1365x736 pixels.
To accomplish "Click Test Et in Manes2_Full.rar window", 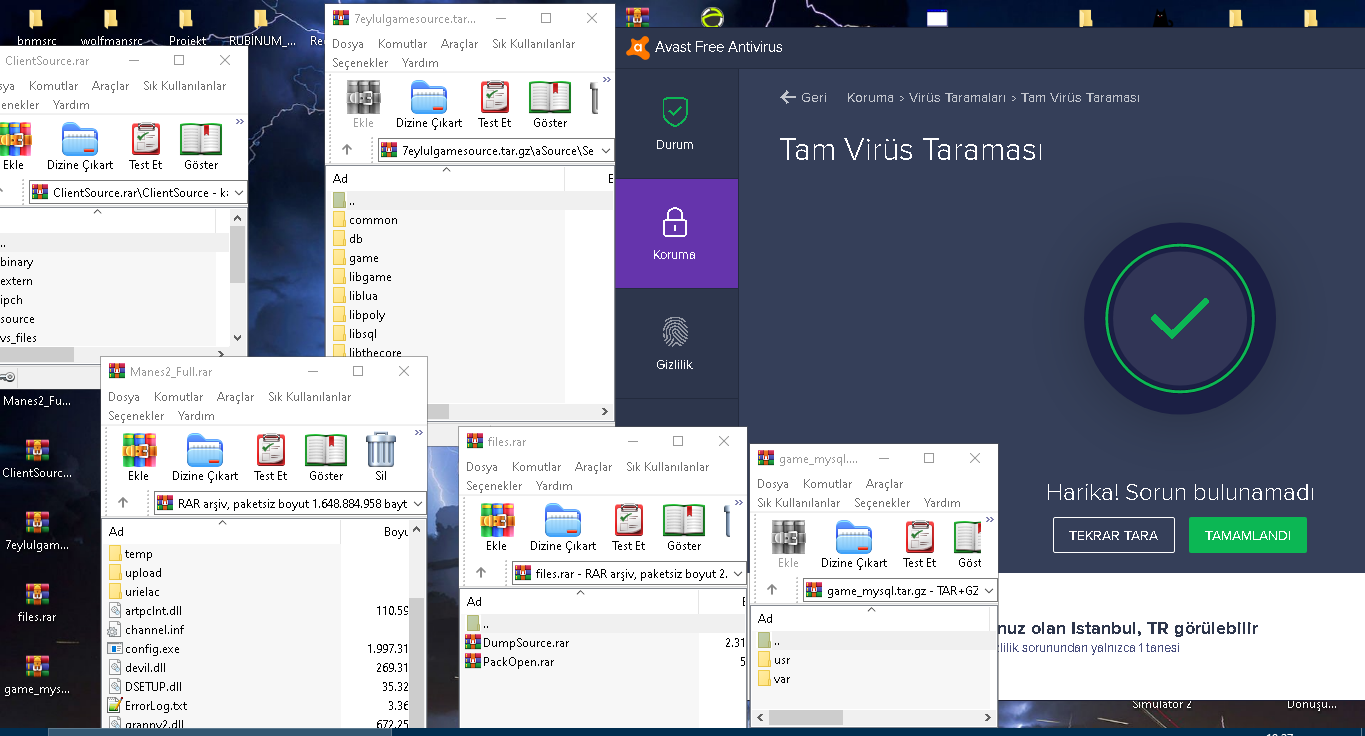I will pos(270,457).
